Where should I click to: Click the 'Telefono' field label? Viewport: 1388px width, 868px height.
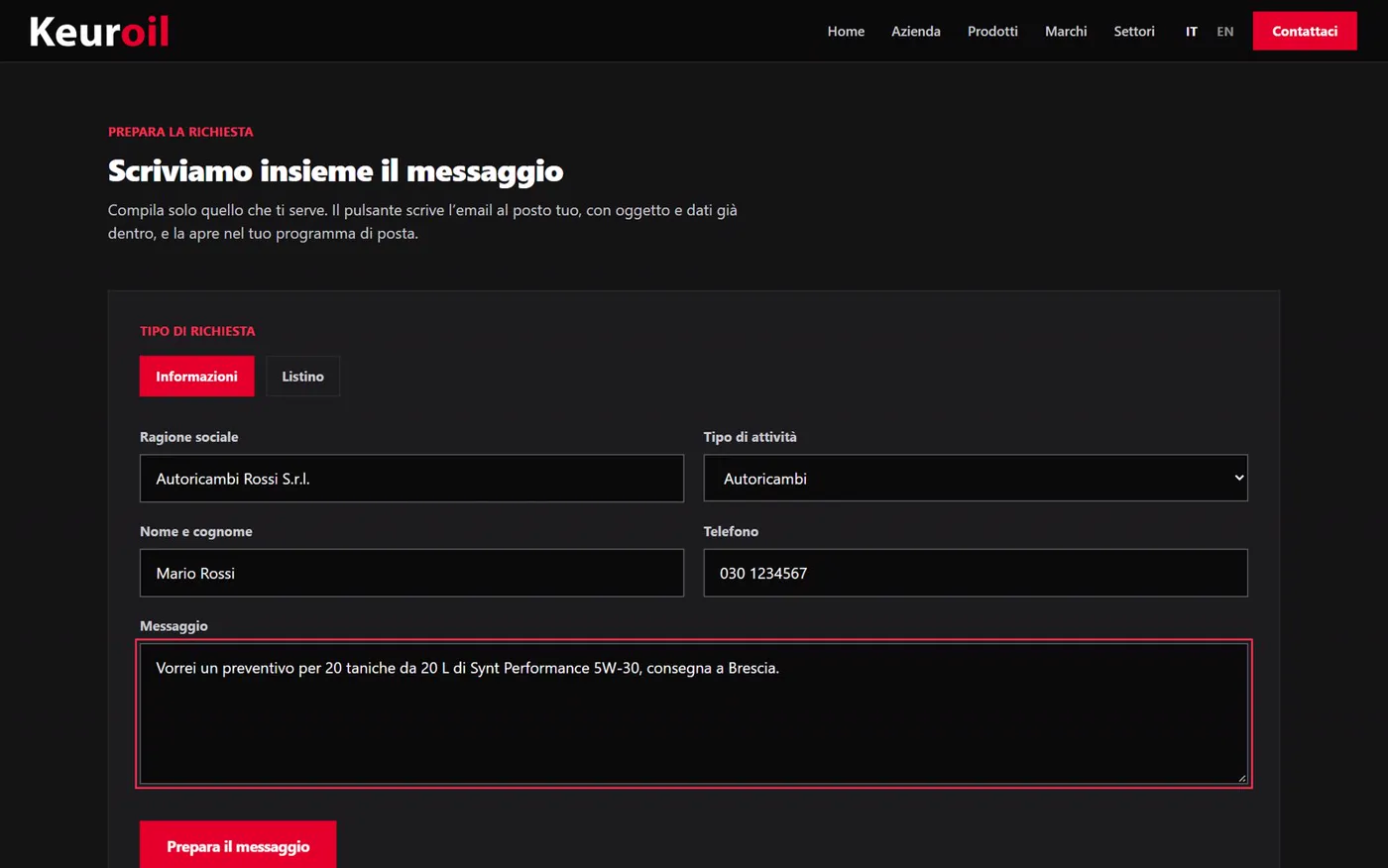point(731,531)
